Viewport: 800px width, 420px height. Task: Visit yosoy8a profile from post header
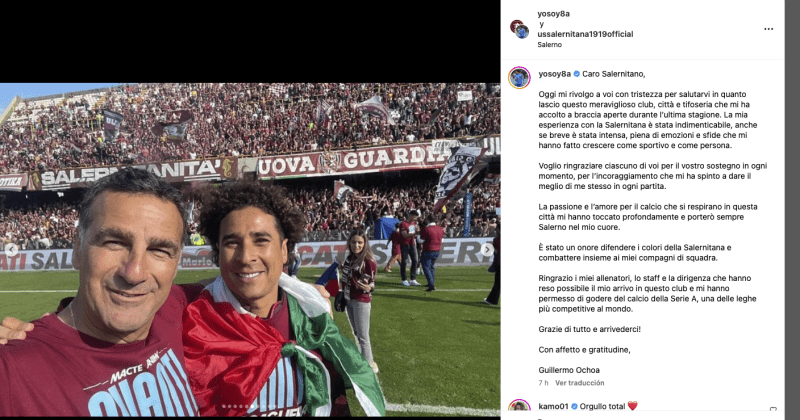click(x=554, y=14)
